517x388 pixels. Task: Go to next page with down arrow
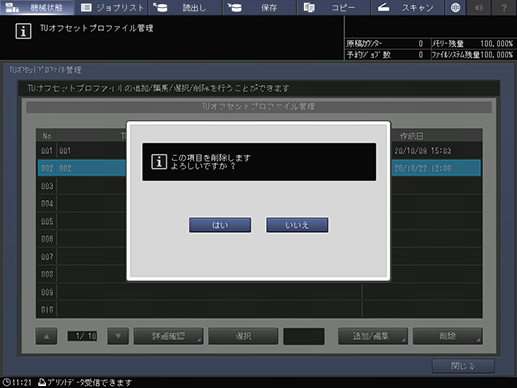118,336
